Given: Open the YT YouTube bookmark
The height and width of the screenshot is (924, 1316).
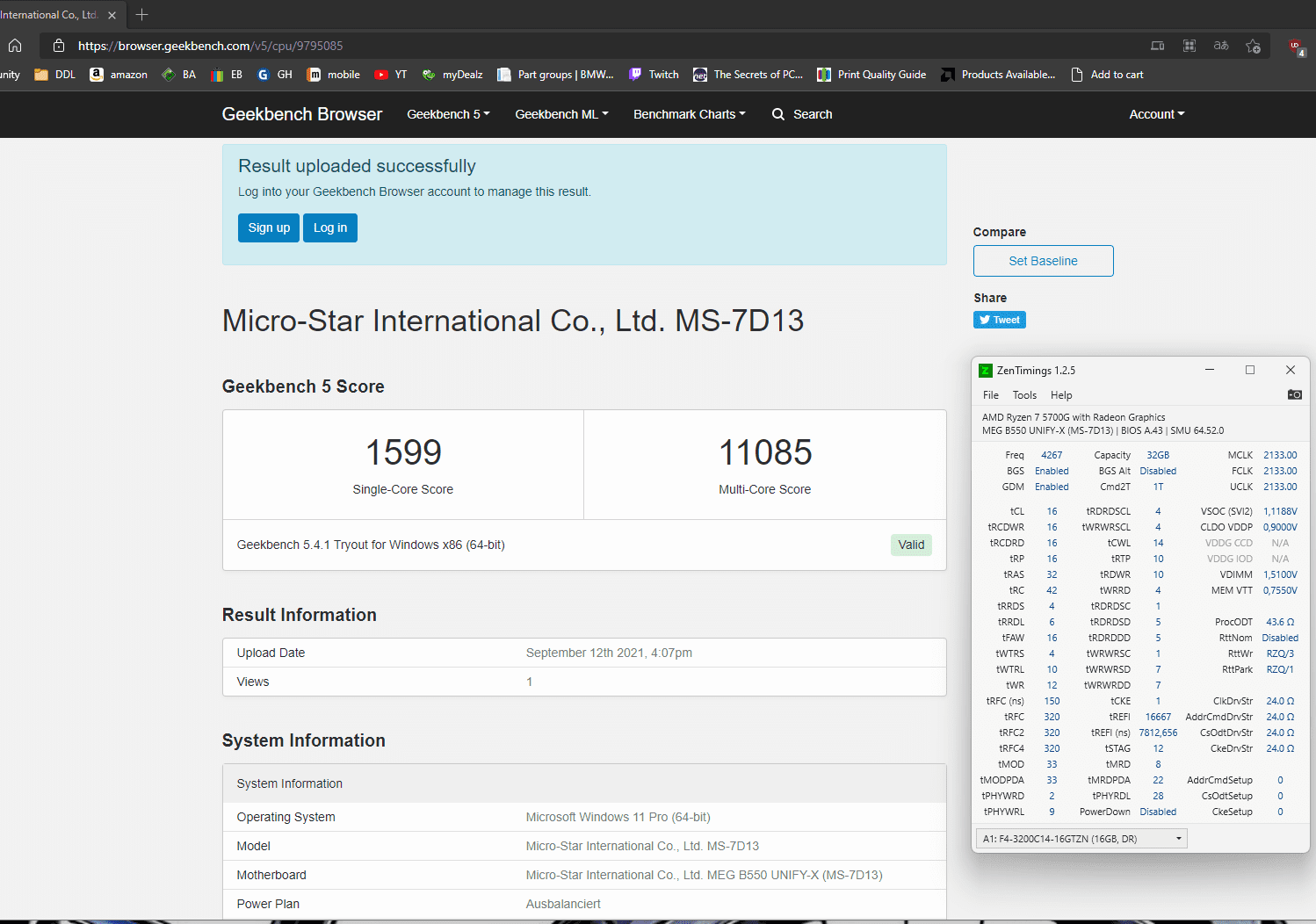Looking at the screenshot, I should [391, 75].
